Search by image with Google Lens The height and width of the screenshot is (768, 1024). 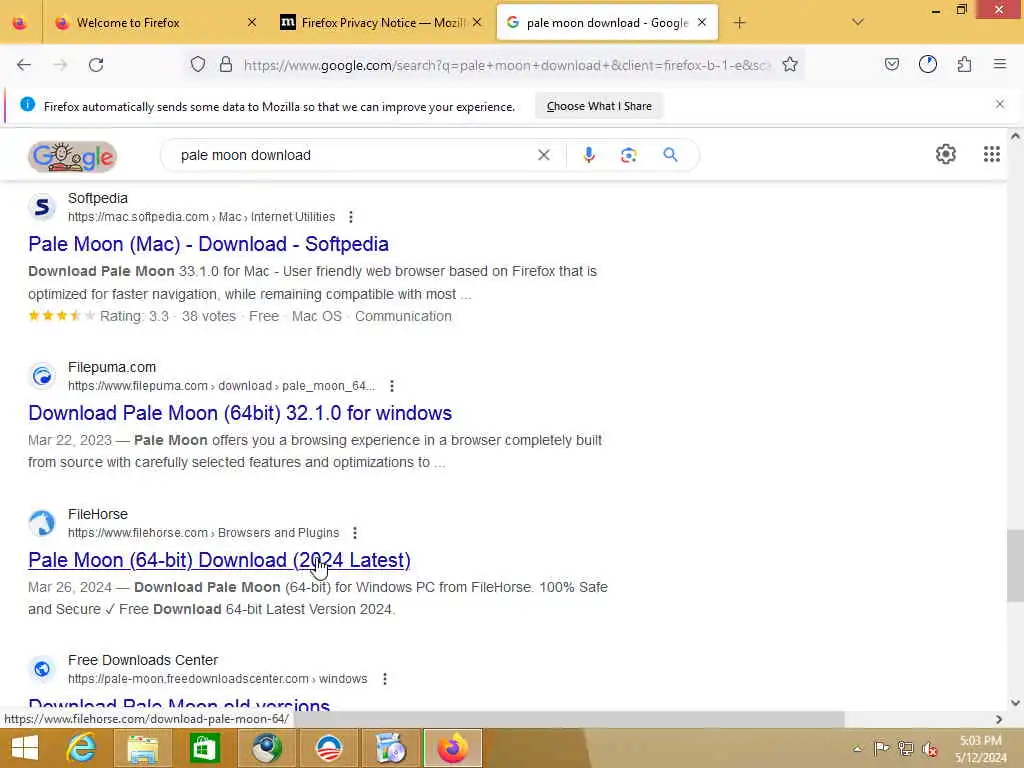coord(628,155)
